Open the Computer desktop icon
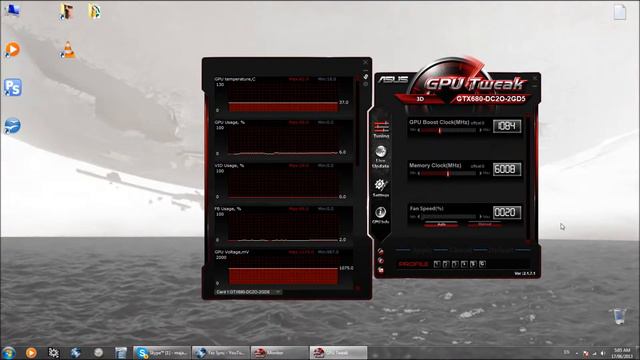Image resolution: width=640 pixels, height=360 pixels. [12, 11]
